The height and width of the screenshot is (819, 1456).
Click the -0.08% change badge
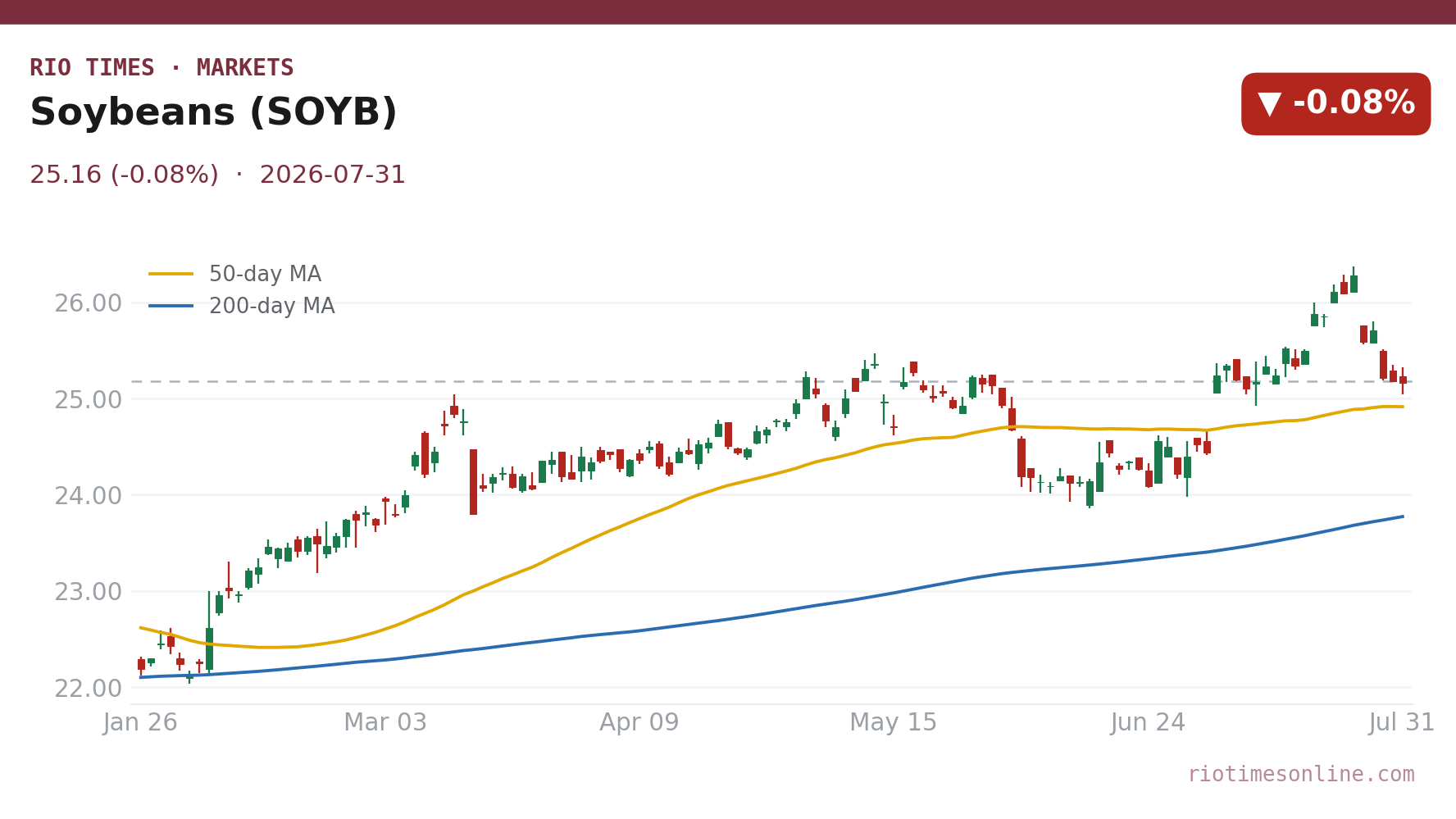(x=1335, y=104)
